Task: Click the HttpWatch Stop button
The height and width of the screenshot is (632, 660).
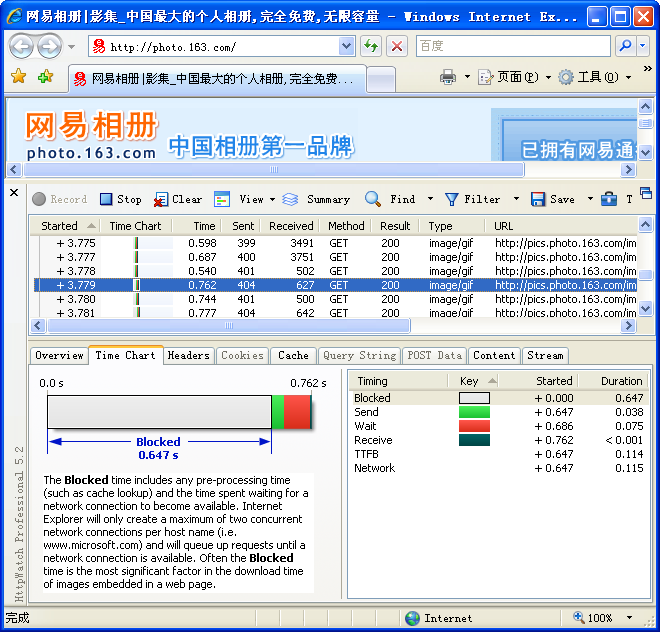Action: coord(121,199)
